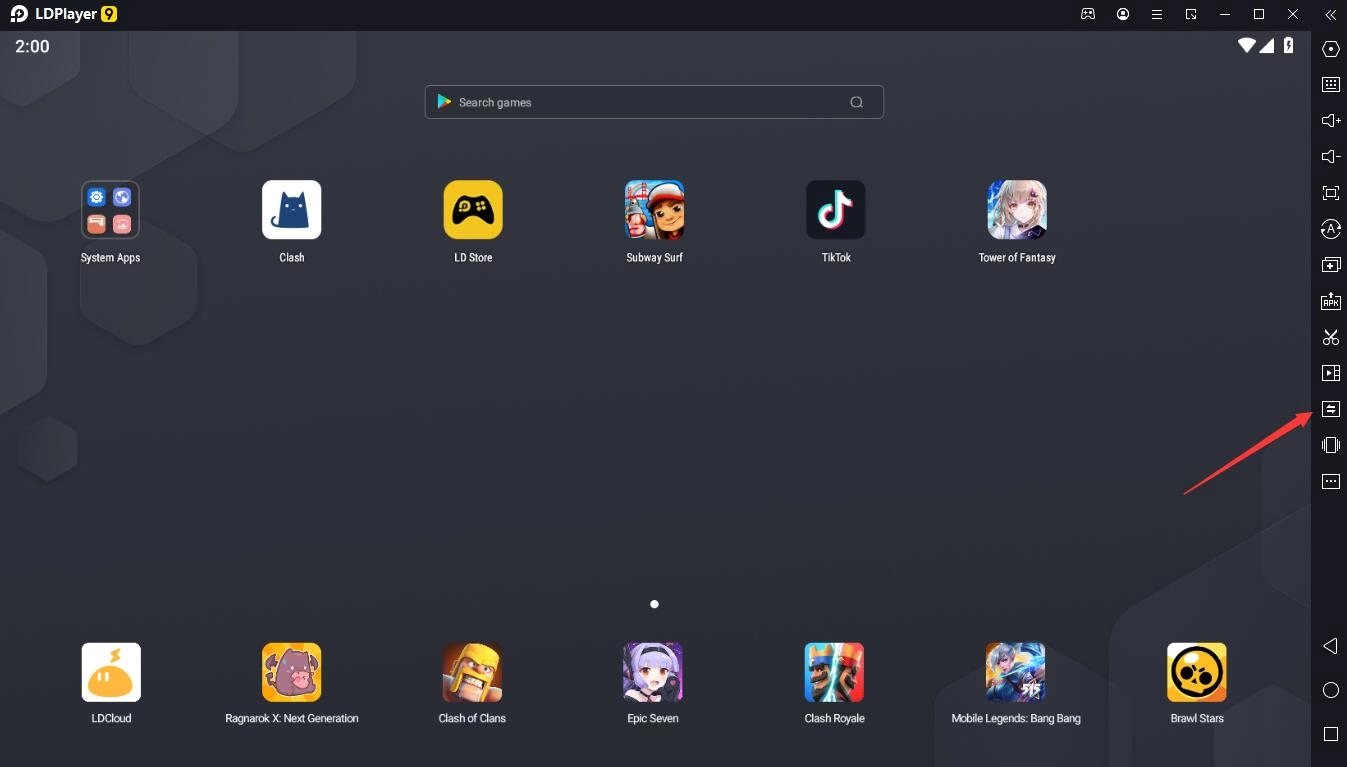Launch Mobile Legends: Bang Bang
Image resolution: width=1347 pixels, height=767 pixels.
tap(1015, 672)
